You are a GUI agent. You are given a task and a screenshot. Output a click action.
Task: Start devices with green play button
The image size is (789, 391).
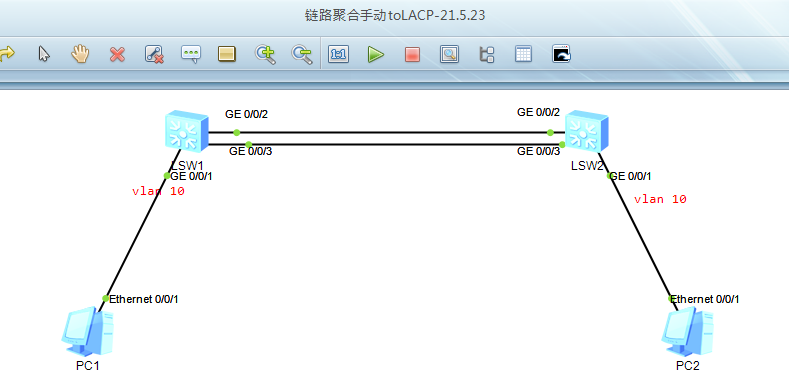[375, 54]
